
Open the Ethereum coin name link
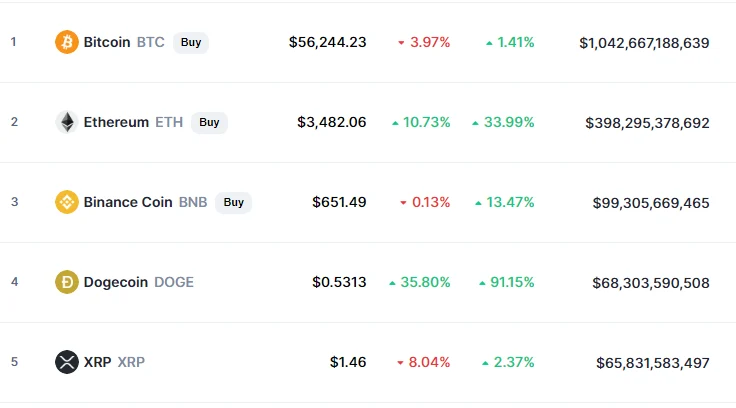[115, 122]
